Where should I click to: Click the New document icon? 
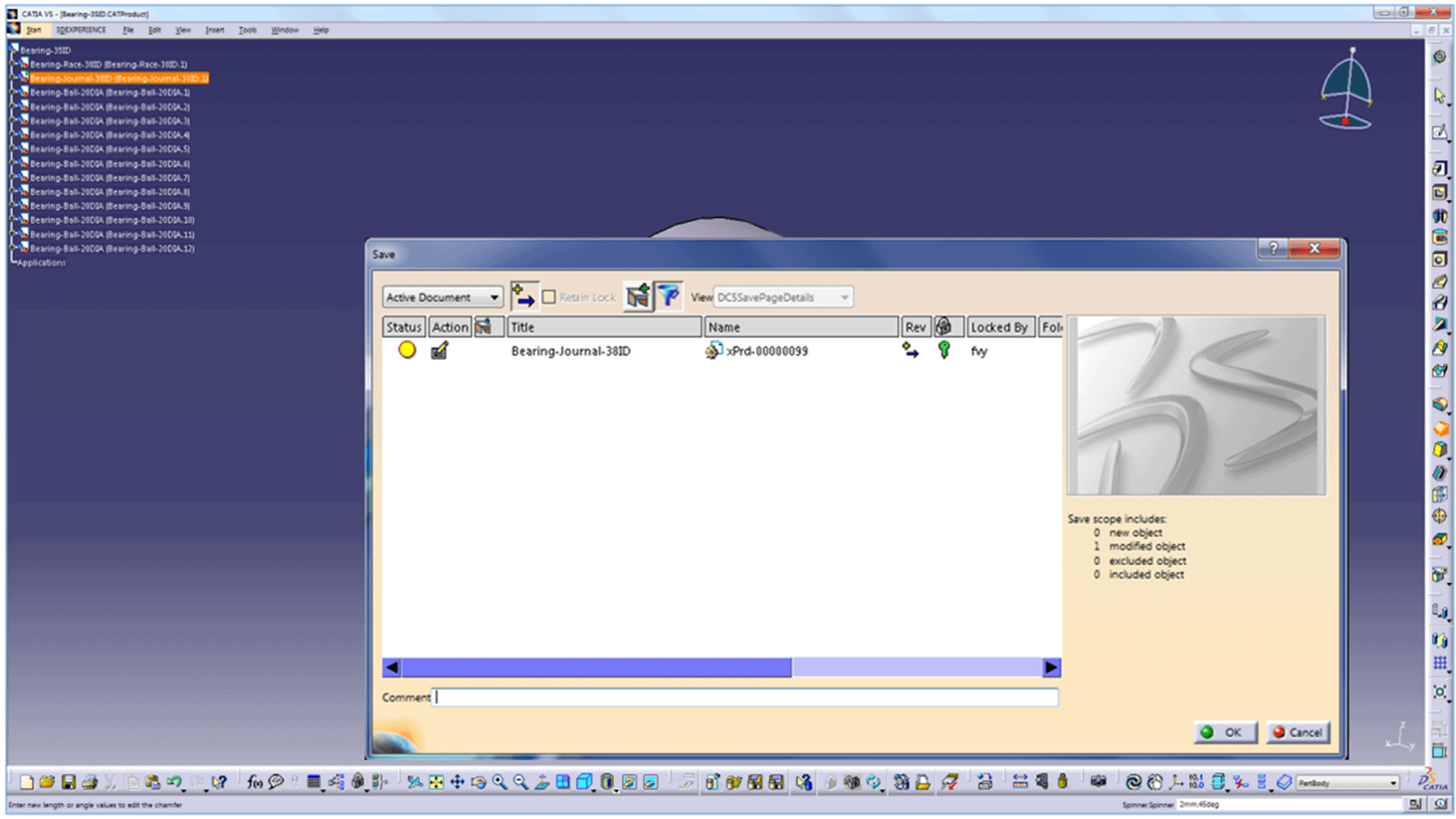27,782
